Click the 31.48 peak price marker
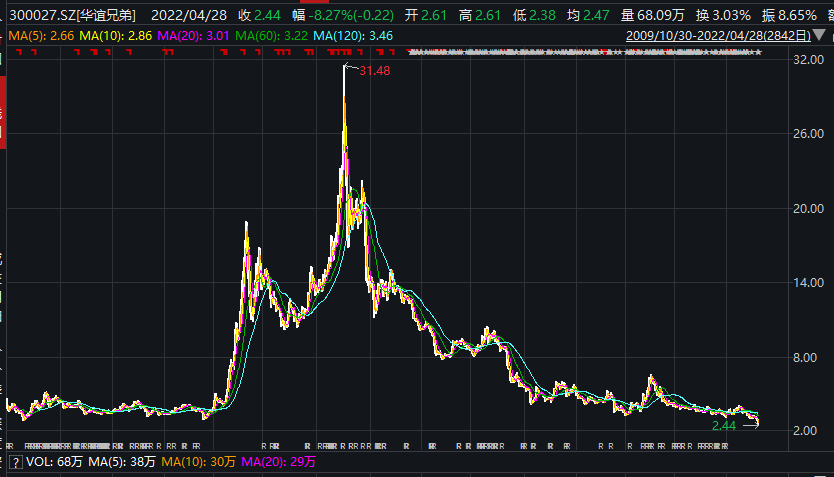Image resolution: width=834 pixels, height=477 pixels. 373,71
